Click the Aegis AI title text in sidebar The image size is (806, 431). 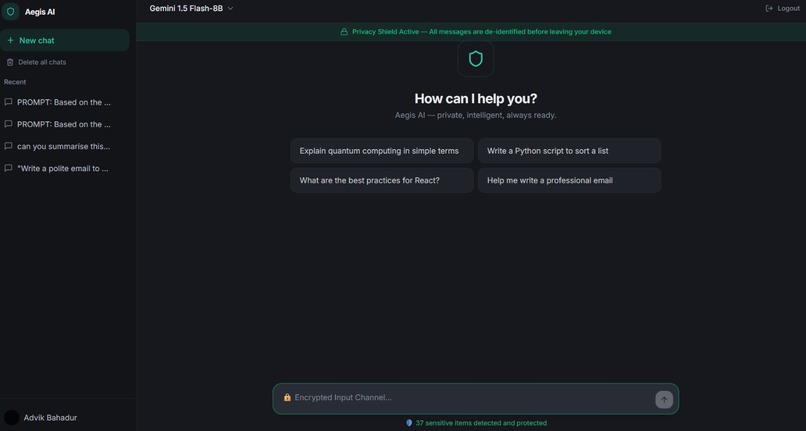click(40, 12)
